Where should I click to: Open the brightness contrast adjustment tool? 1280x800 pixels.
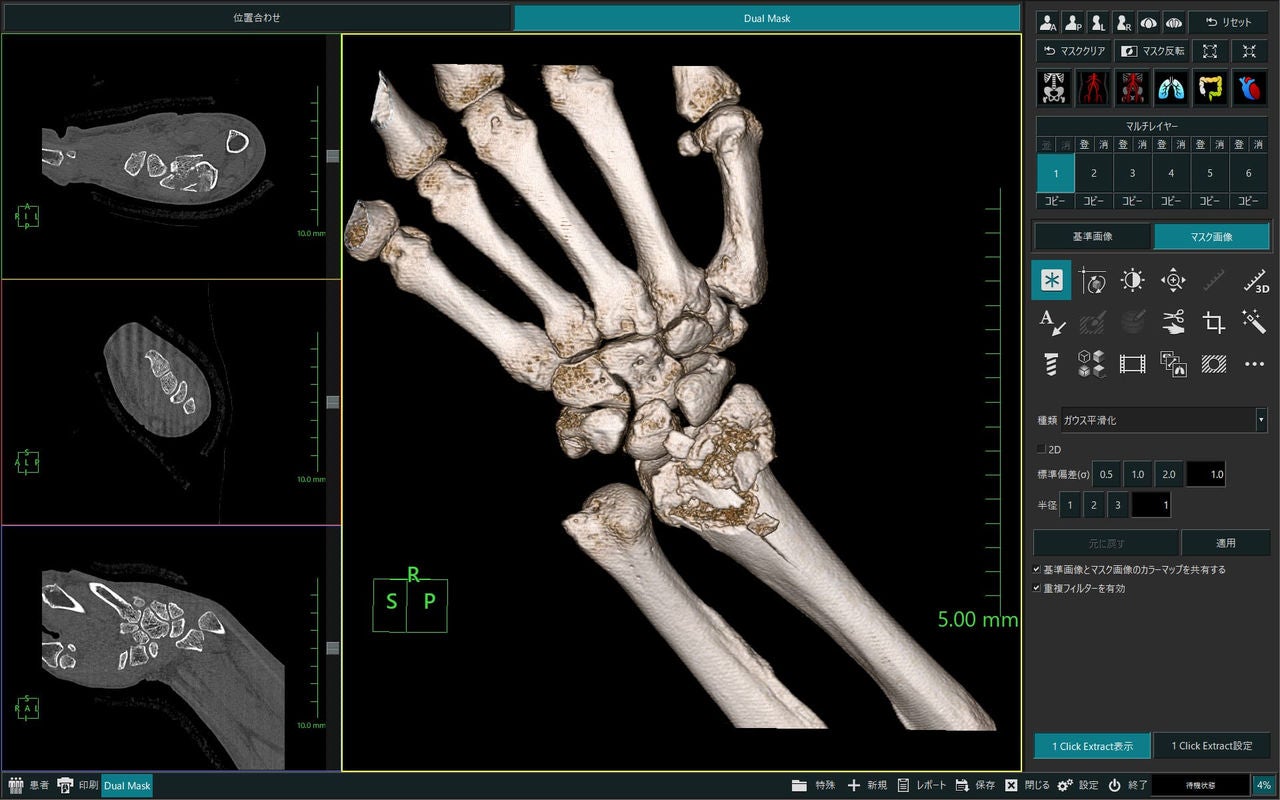(x=1132, y=281)
